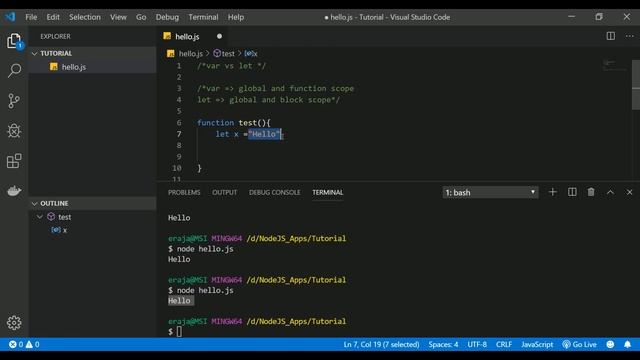This screenshot has width=640, height=360.
Task: Change indentation via Spaces: 4
Action: click(443, 344)
